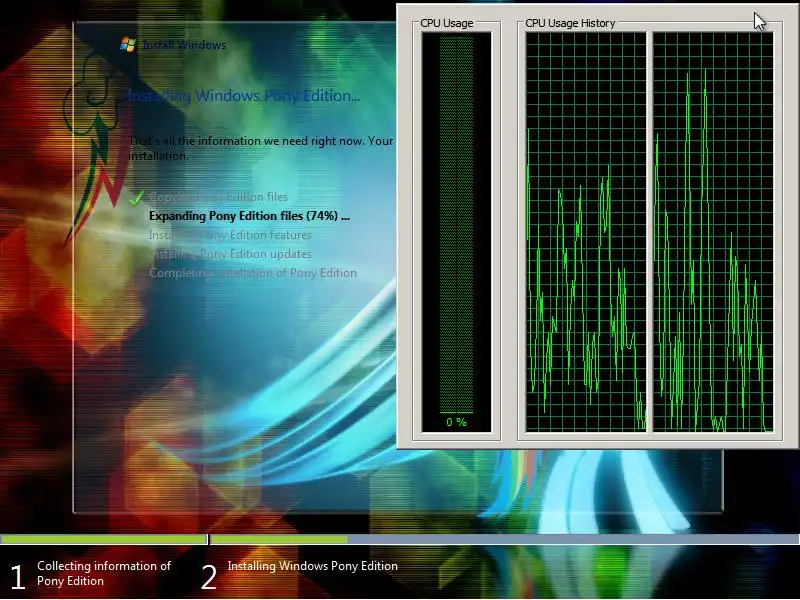Click the green checkmark beside copied files step
800x600 pixels.
(x=136, y=198)
